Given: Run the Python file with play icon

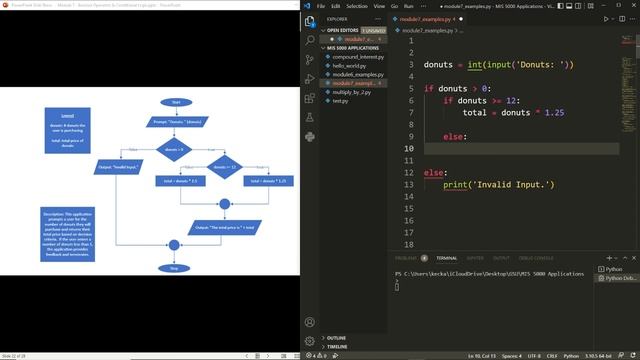Looking at the screenshot, I should pos(606,19).
